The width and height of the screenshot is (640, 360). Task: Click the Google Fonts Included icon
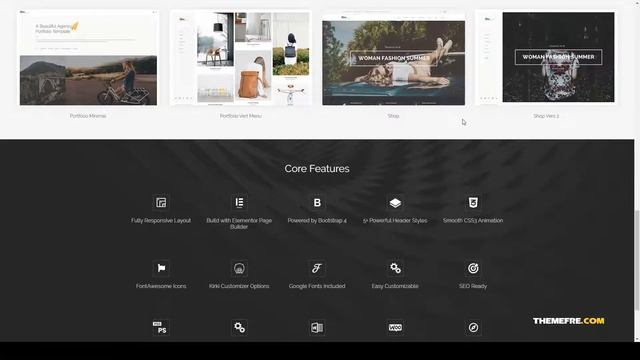click(x=317, y=268)
